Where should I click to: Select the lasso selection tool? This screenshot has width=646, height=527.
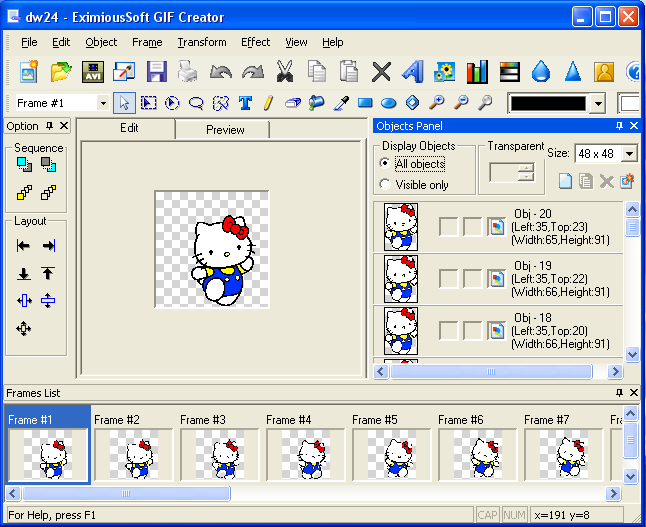(197, 103)
